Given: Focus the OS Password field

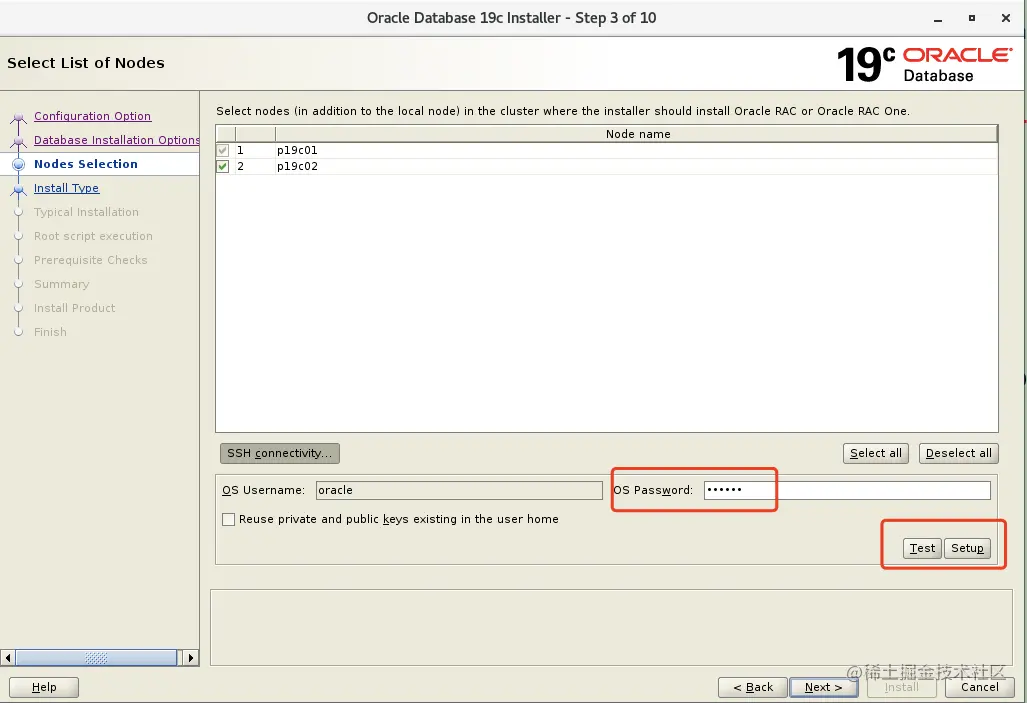Looking at the screenshot, I should click(x=847, y=490).
